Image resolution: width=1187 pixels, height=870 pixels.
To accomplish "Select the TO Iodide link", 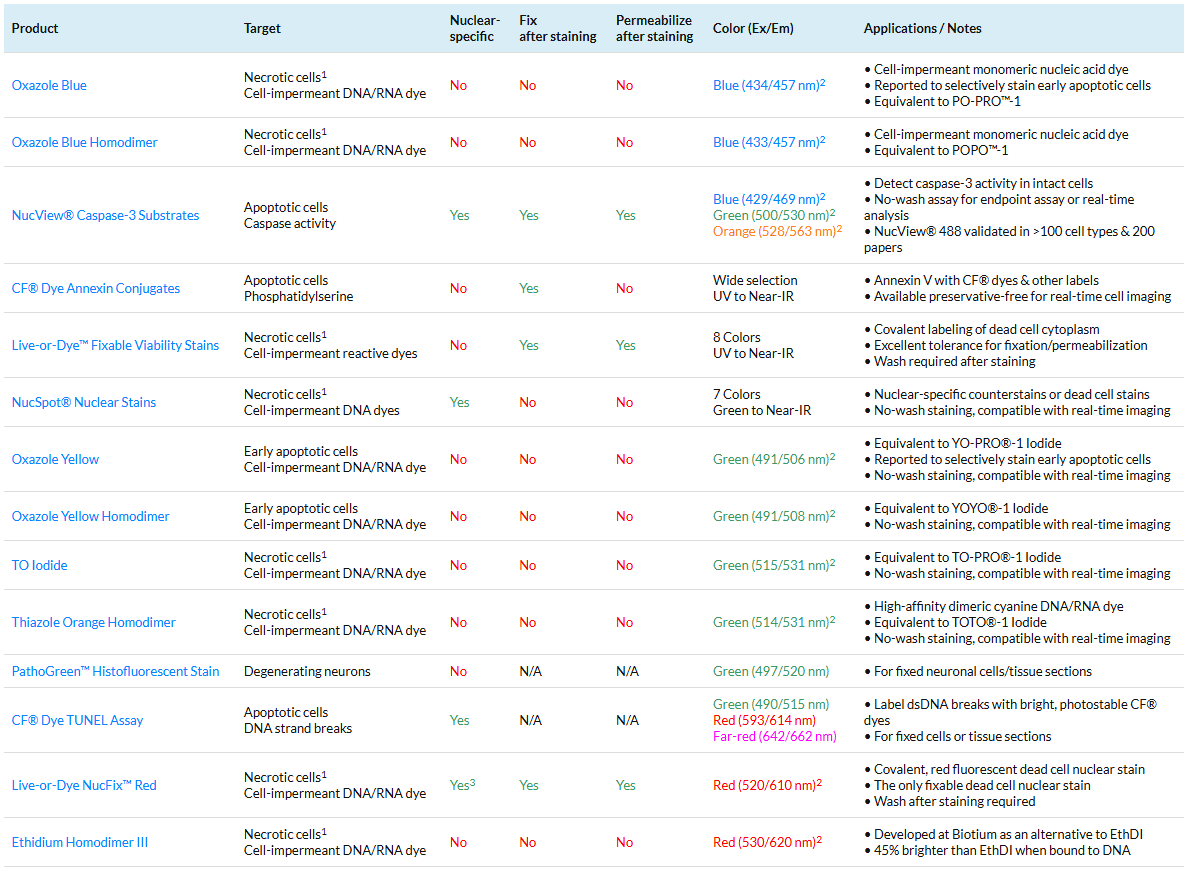I will pyautogui.click(x=39, y=566).
